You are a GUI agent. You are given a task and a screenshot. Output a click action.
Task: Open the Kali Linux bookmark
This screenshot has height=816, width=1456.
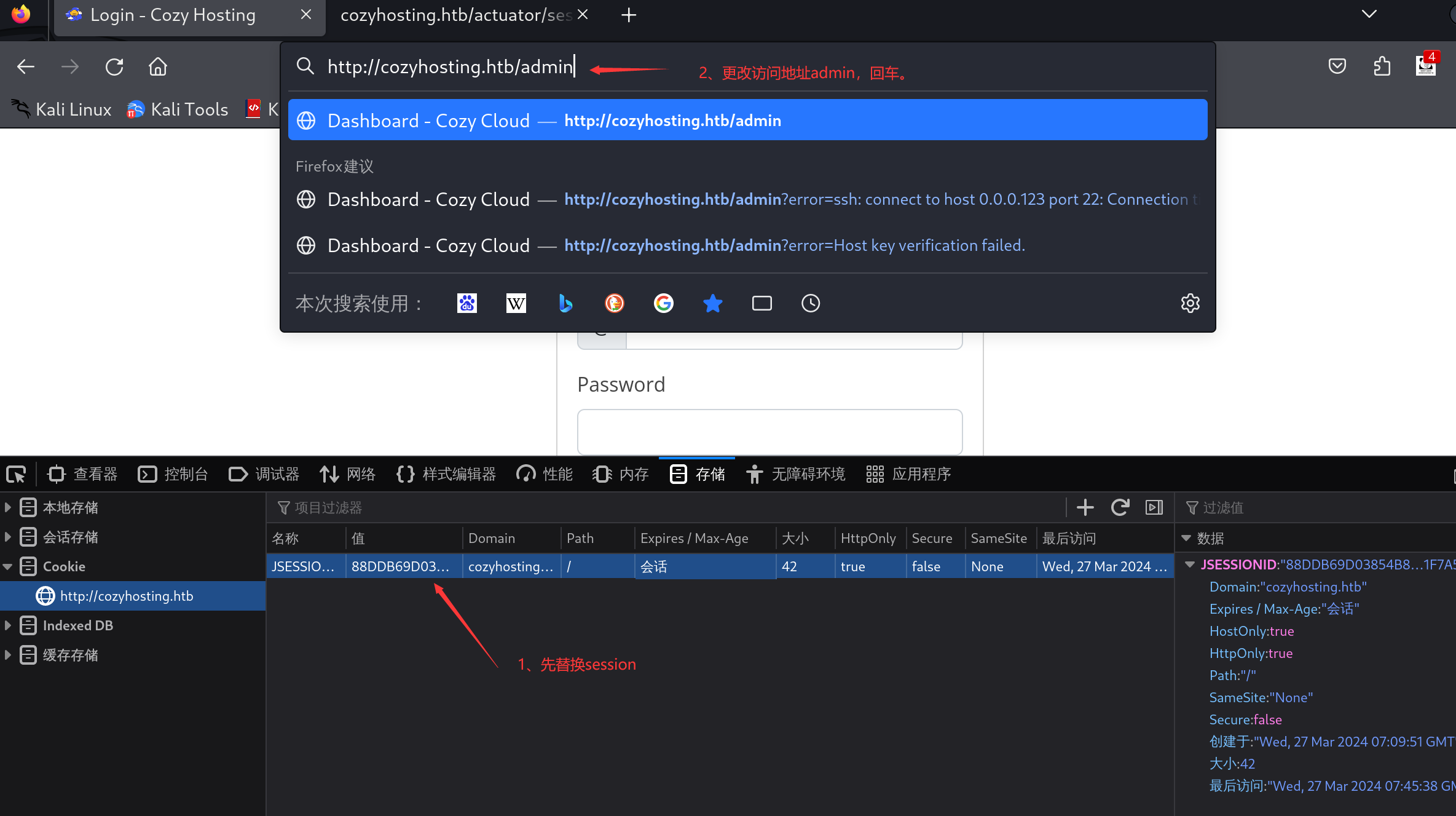(61, 109)
